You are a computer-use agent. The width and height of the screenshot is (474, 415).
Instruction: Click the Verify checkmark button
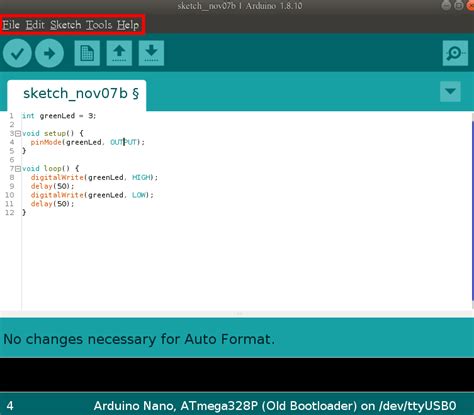tap(17, 53)
